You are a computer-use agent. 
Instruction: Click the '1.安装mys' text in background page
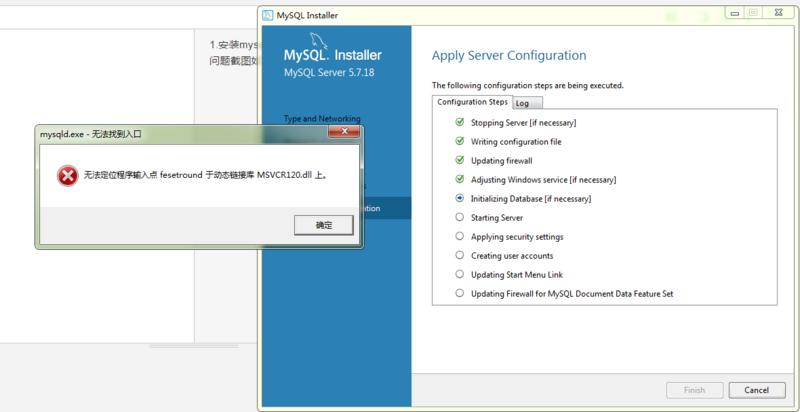pos(235,44)
